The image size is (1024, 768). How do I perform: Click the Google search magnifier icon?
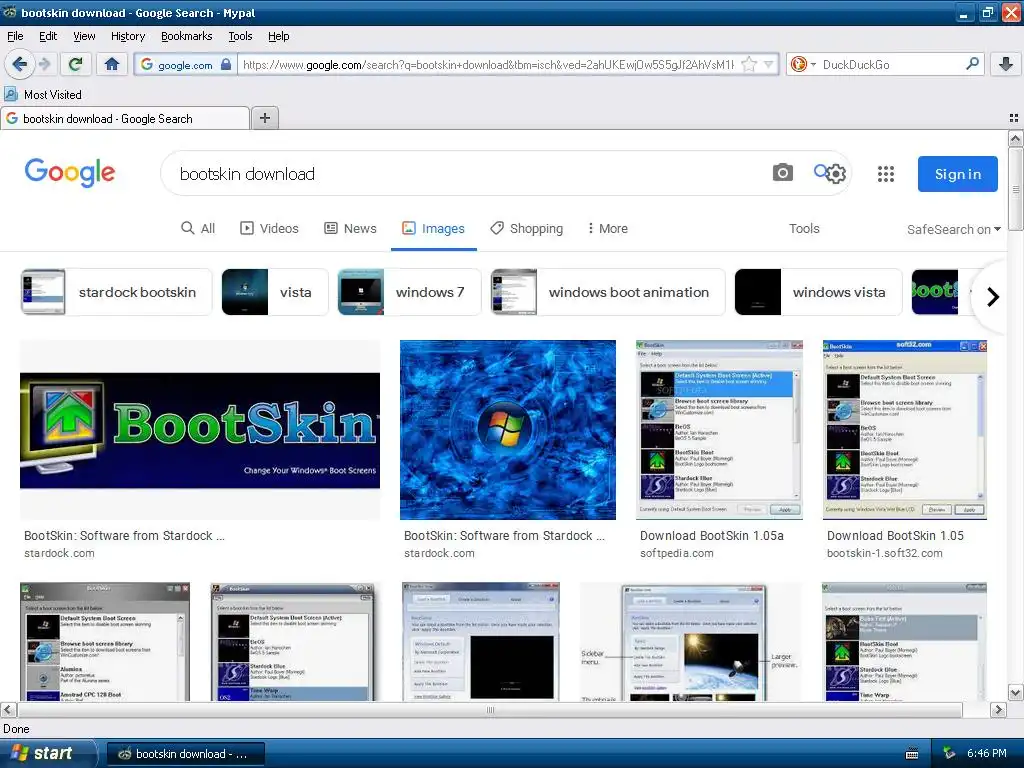(821, 171)
